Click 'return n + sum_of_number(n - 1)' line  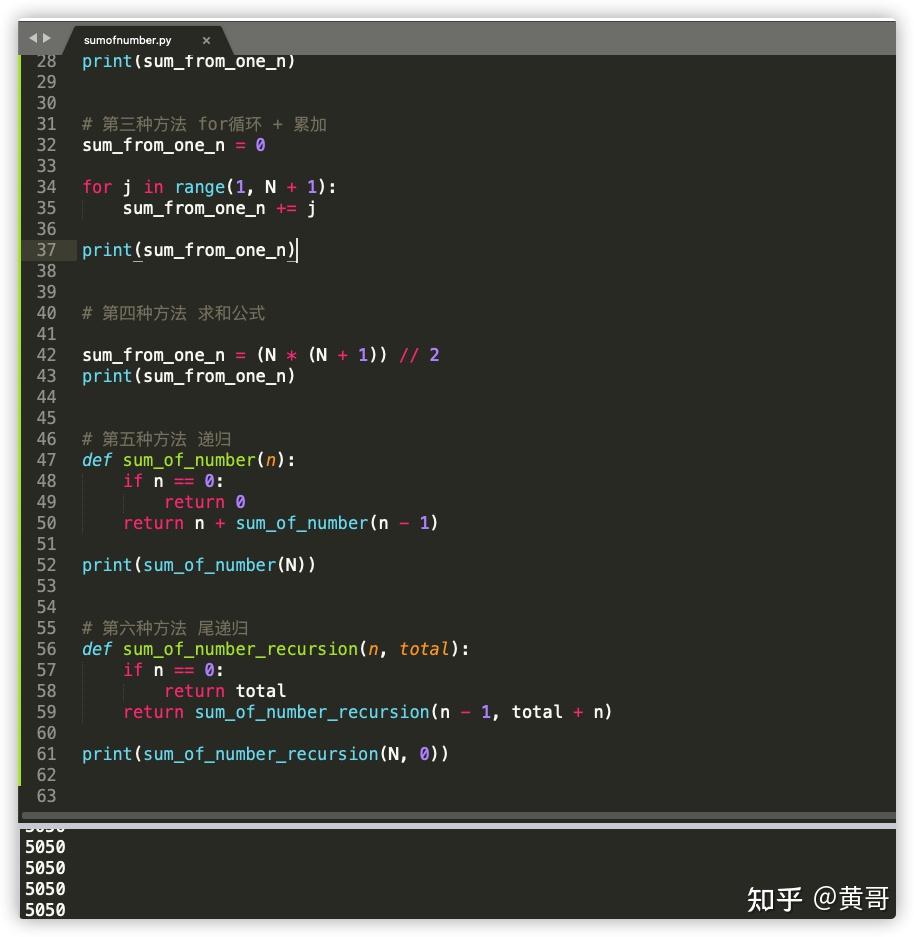pos(280,523)
